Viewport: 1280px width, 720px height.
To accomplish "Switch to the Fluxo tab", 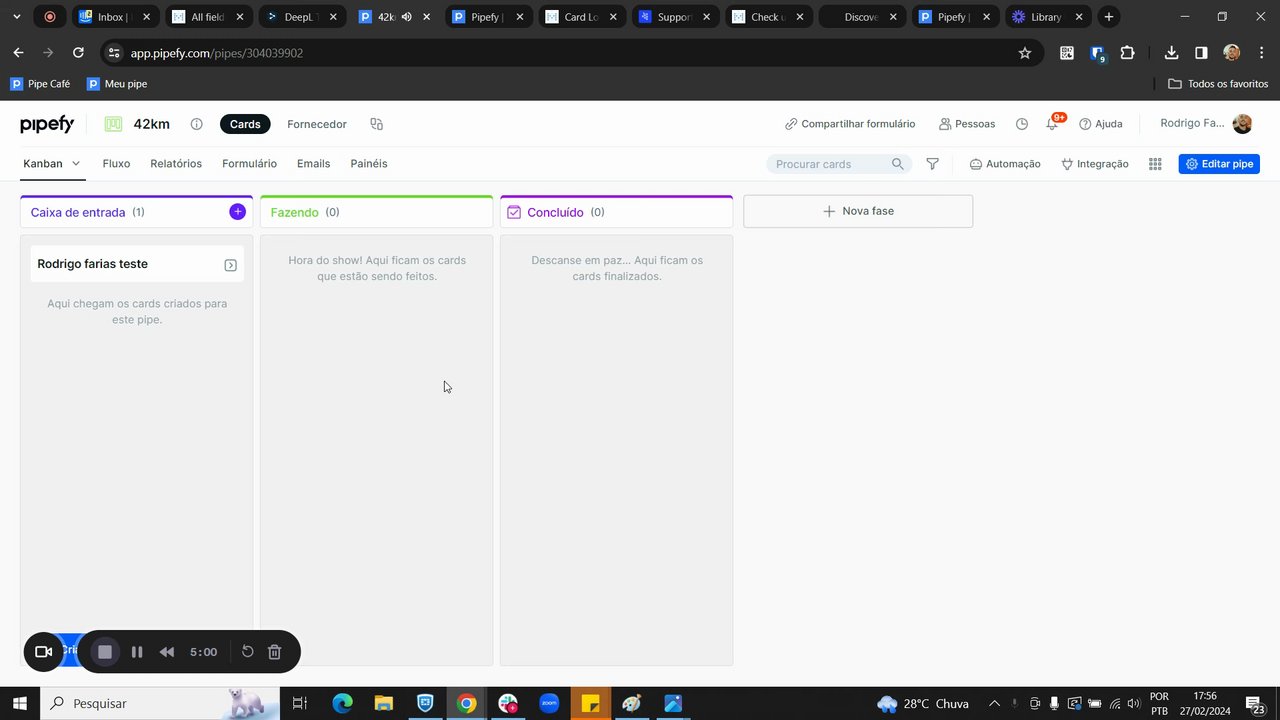I will coord(116,164).
